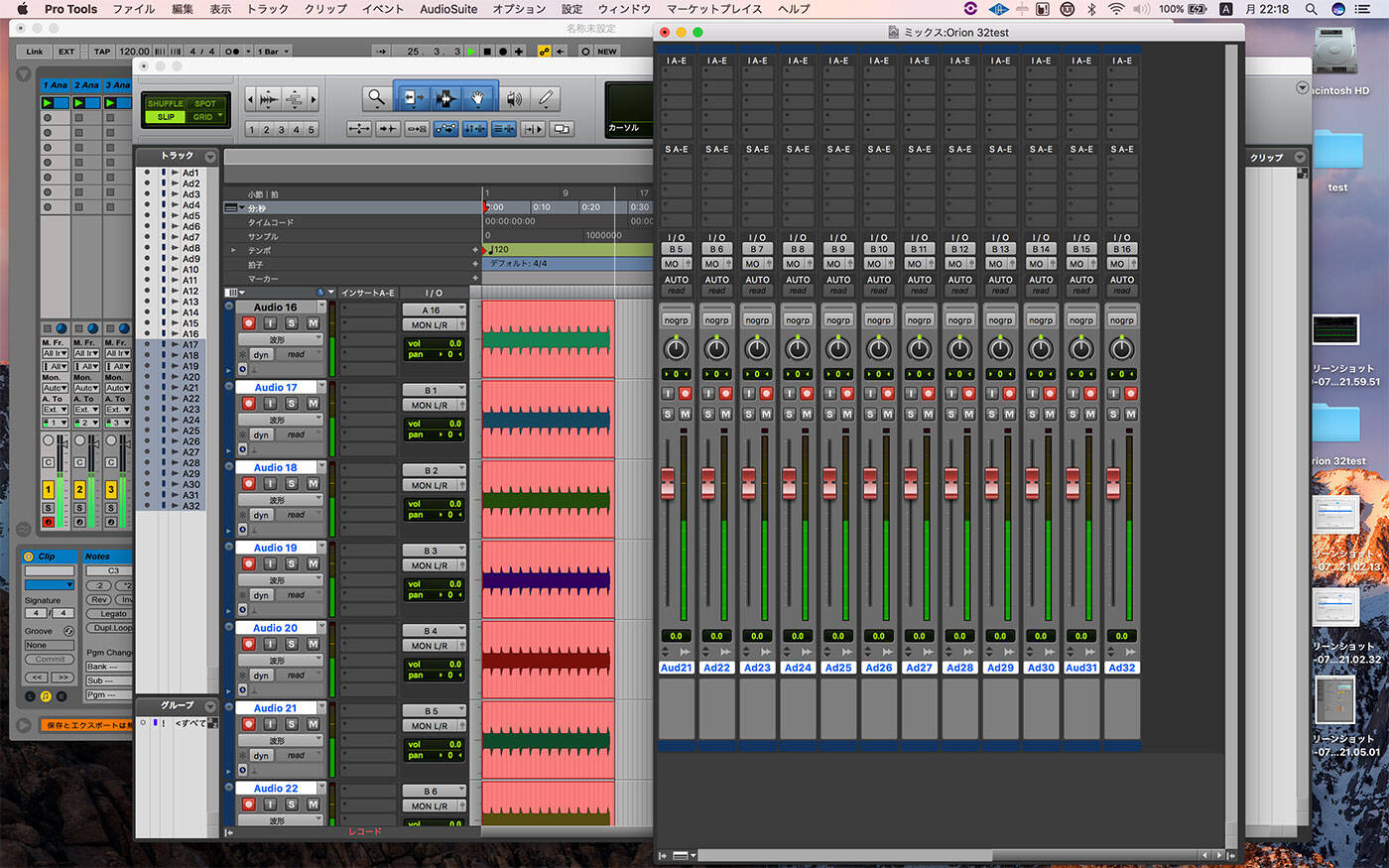Select the Grabber hand tool
Viewport: 1389px width, 868px height.
[x=477, y=98]
